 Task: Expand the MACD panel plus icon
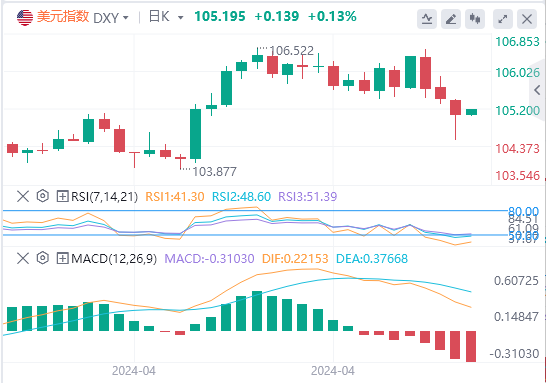coord(62,258)
